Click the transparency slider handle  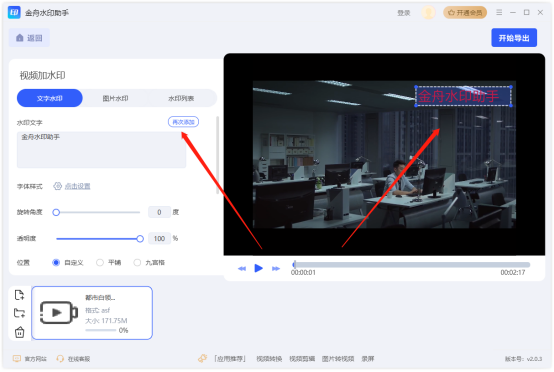tap(140, 239)
